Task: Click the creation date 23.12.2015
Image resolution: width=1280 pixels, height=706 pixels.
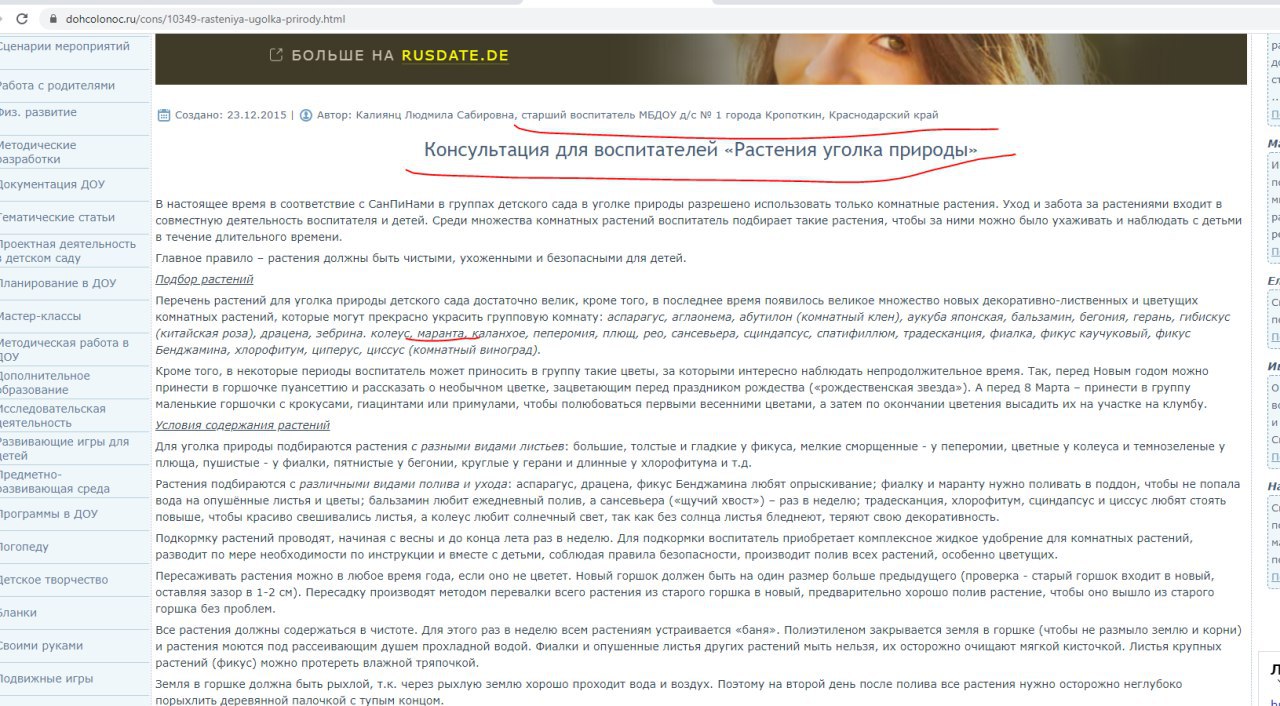Action: (256, 115)
